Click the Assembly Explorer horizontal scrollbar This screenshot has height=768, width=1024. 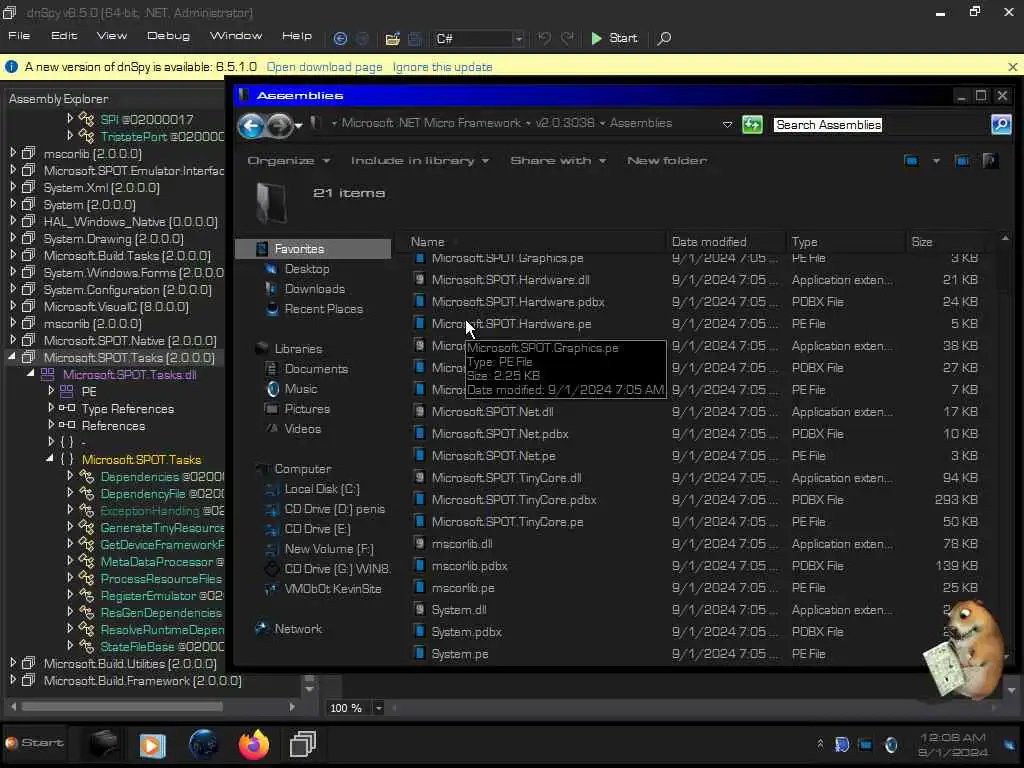pyautogui.click(x=122, y=707)
